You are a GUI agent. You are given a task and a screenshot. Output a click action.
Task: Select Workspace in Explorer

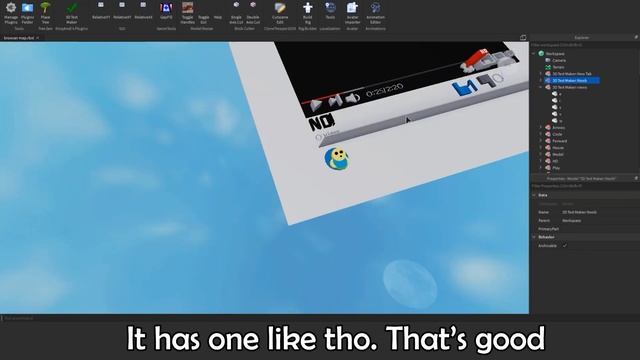pyautogui.click(x=555, y=53)
